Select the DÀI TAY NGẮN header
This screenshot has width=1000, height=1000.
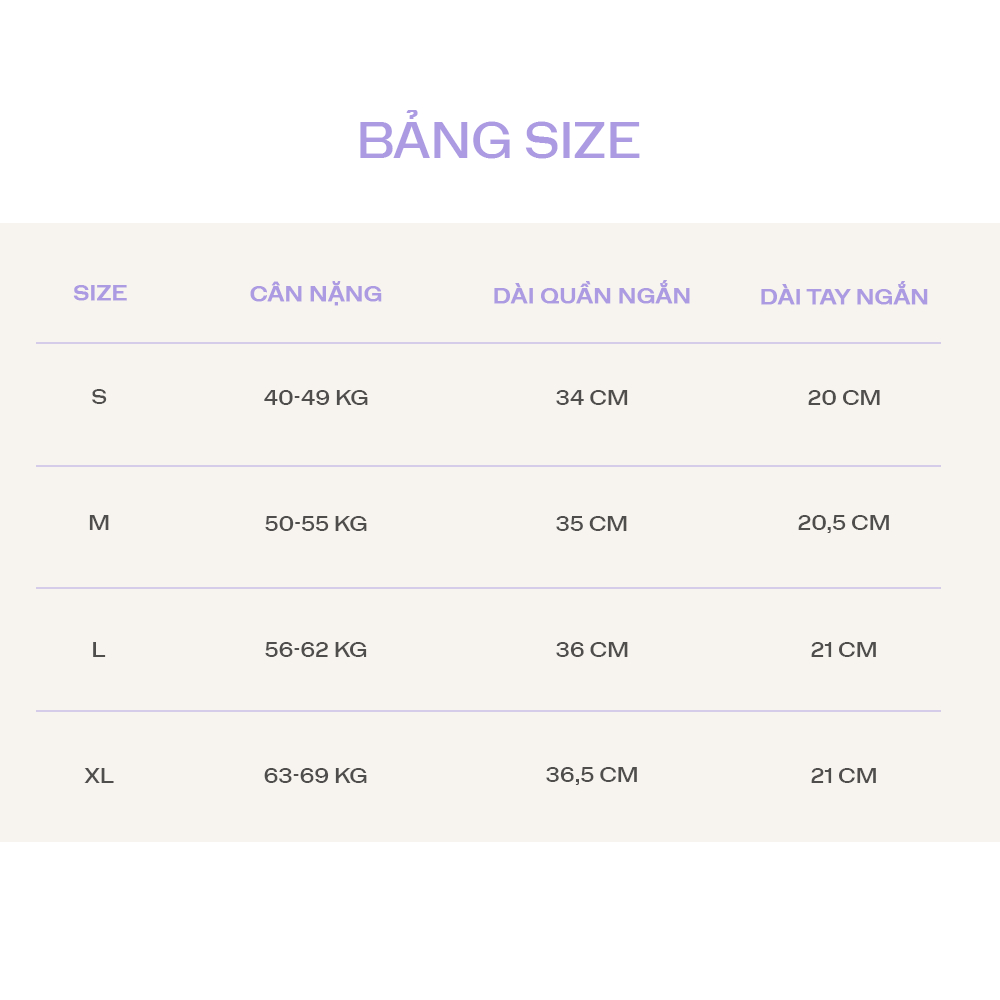click(844, 297)
